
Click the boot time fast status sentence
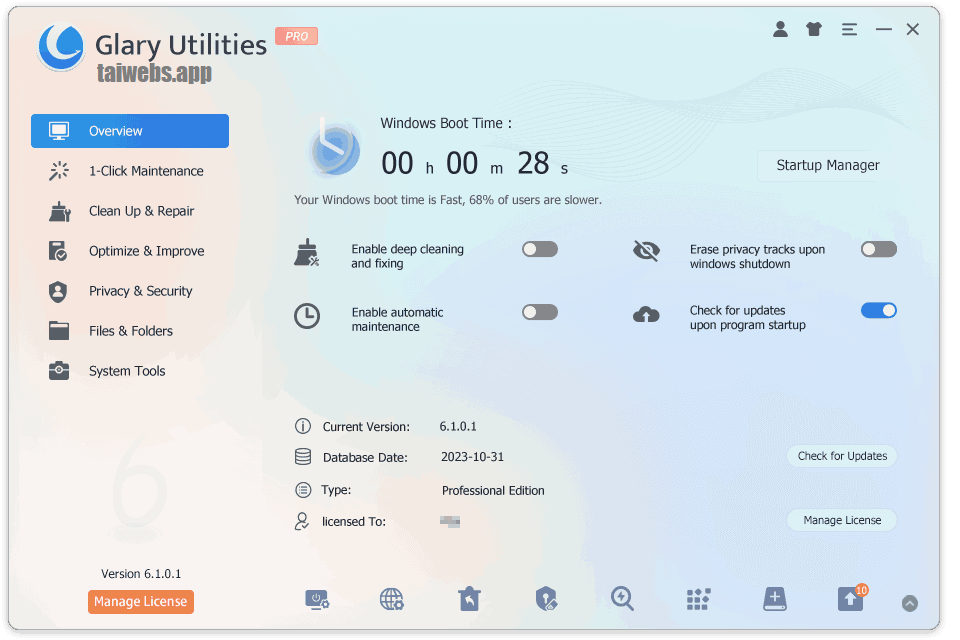(448, 200)
